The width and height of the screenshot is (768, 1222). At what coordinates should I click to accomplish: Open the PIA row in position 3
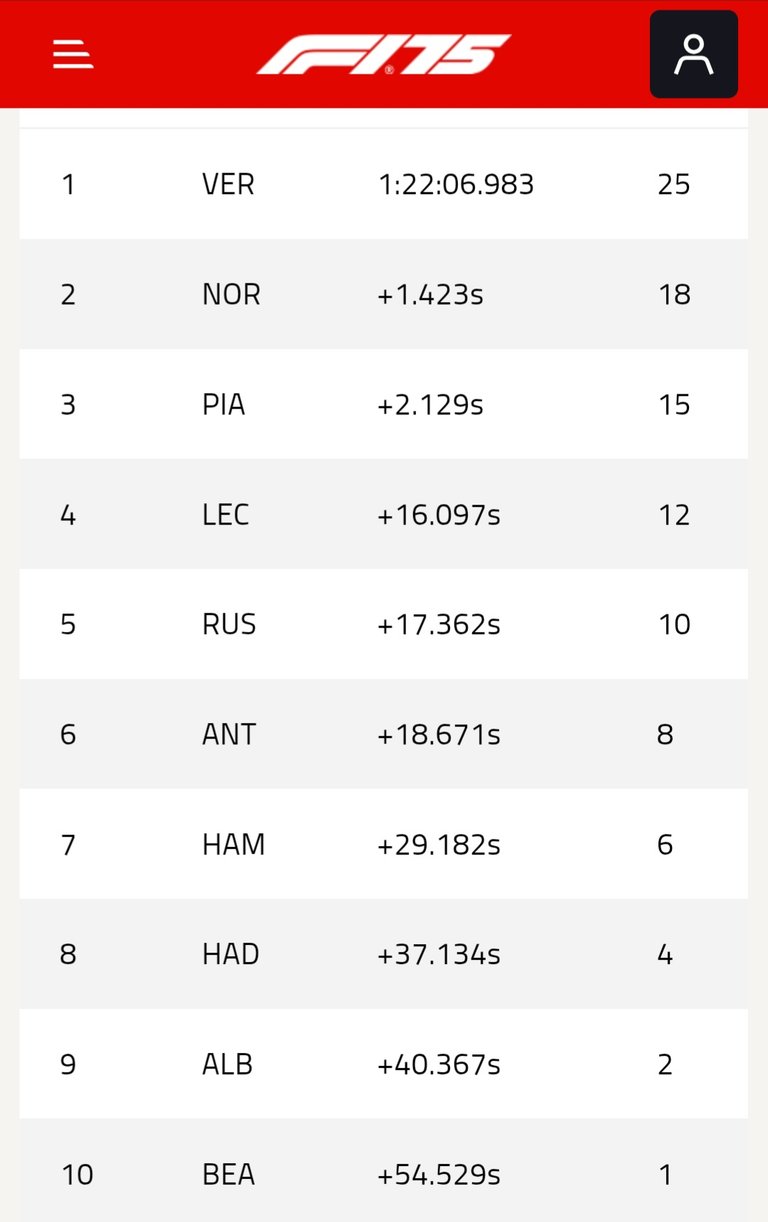pyautogui.click(x=383, y=404)
